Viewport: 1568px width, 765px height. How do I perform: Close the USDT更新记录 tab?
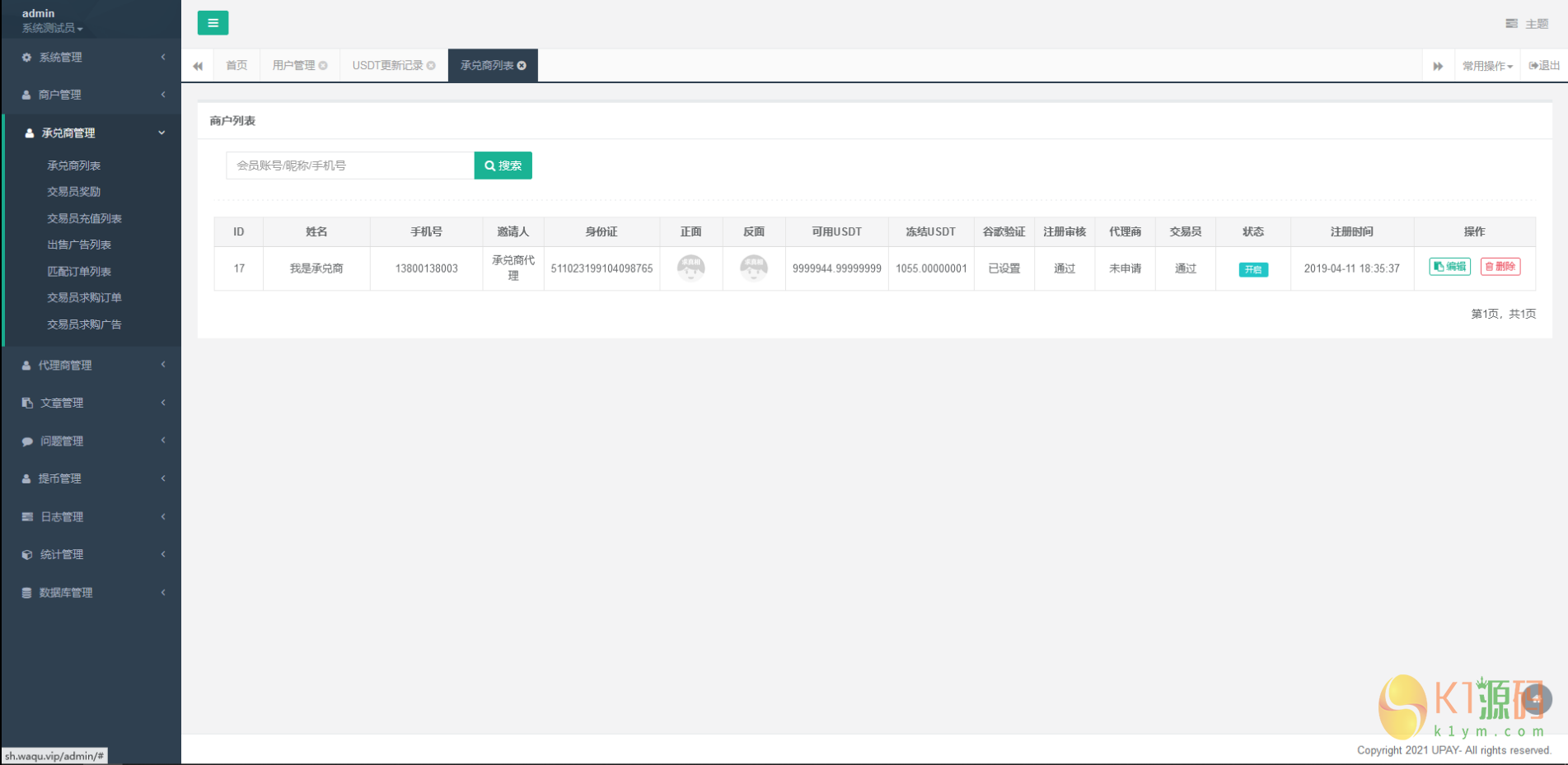pyautogui.click(x=431, y=66)
